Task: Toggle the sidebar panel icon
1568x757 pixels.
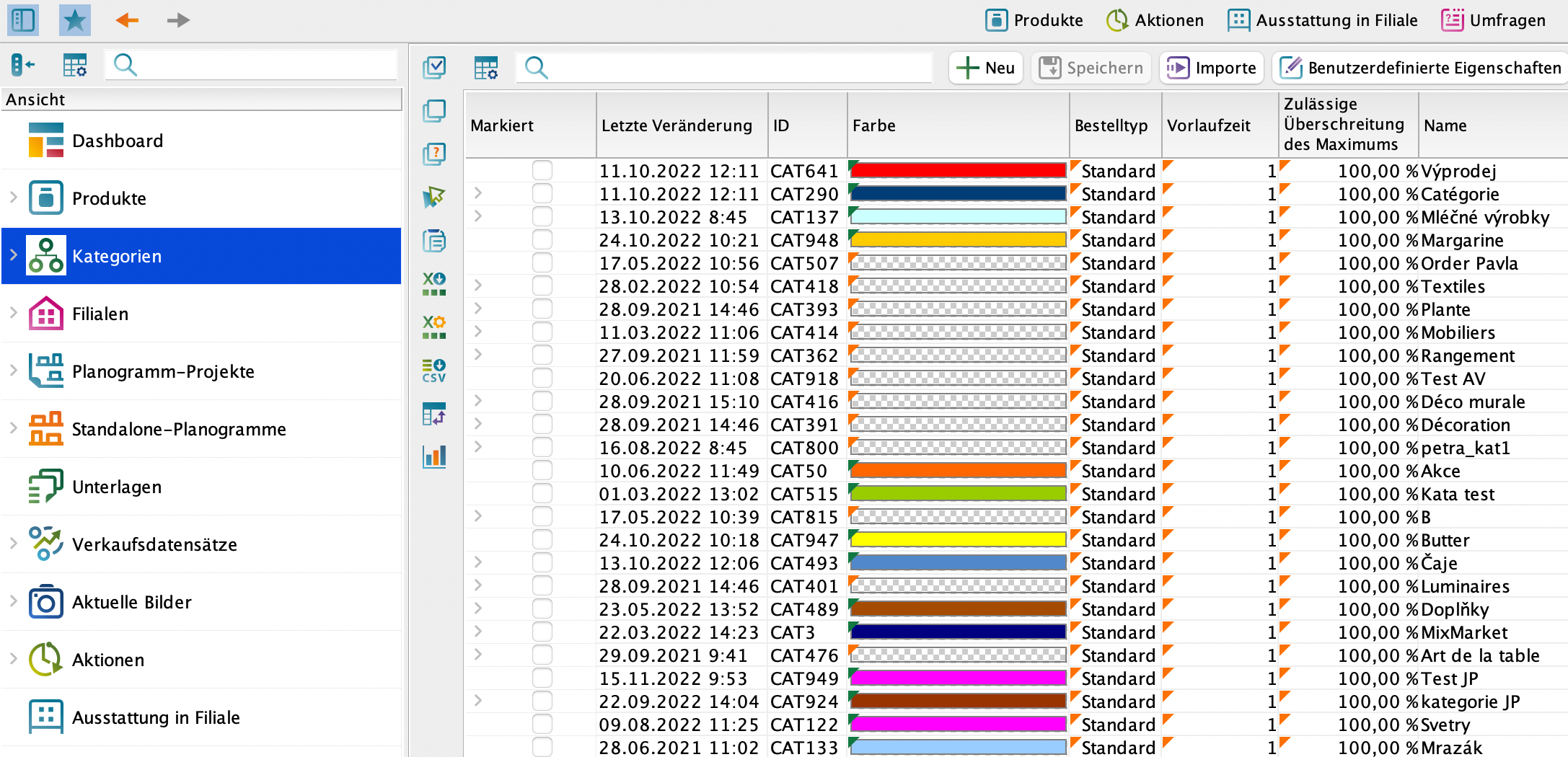Action: coord(22,20)
